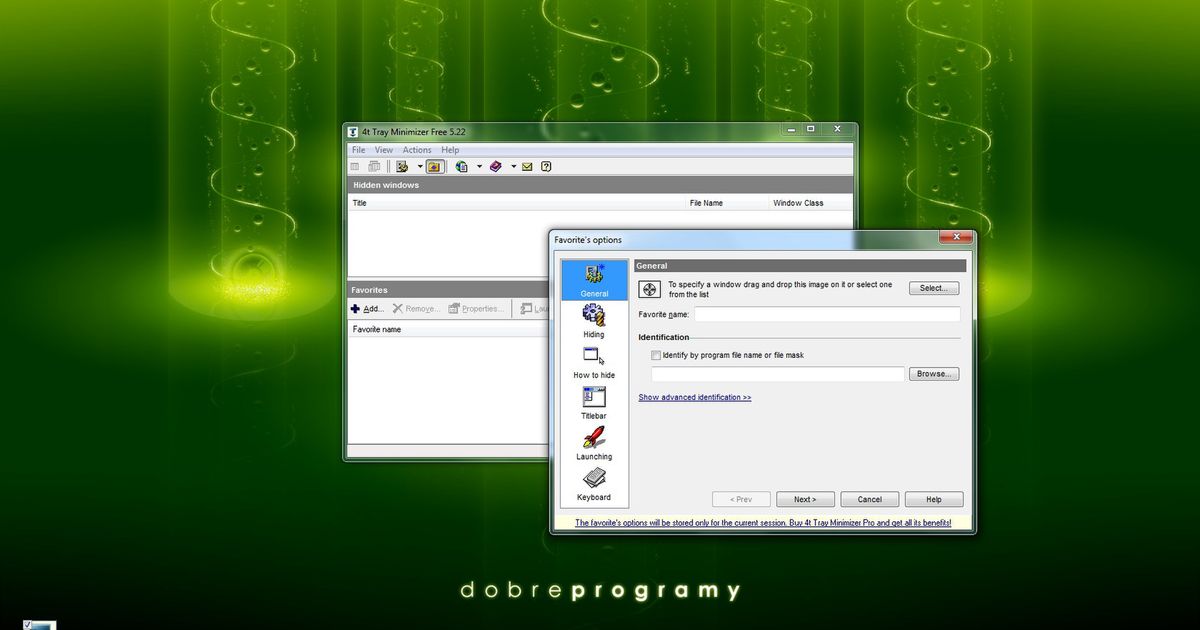Open the Hiding options page
This screenshot has height=630, width=1200.
pyautogui.click(x=594, y=320)
